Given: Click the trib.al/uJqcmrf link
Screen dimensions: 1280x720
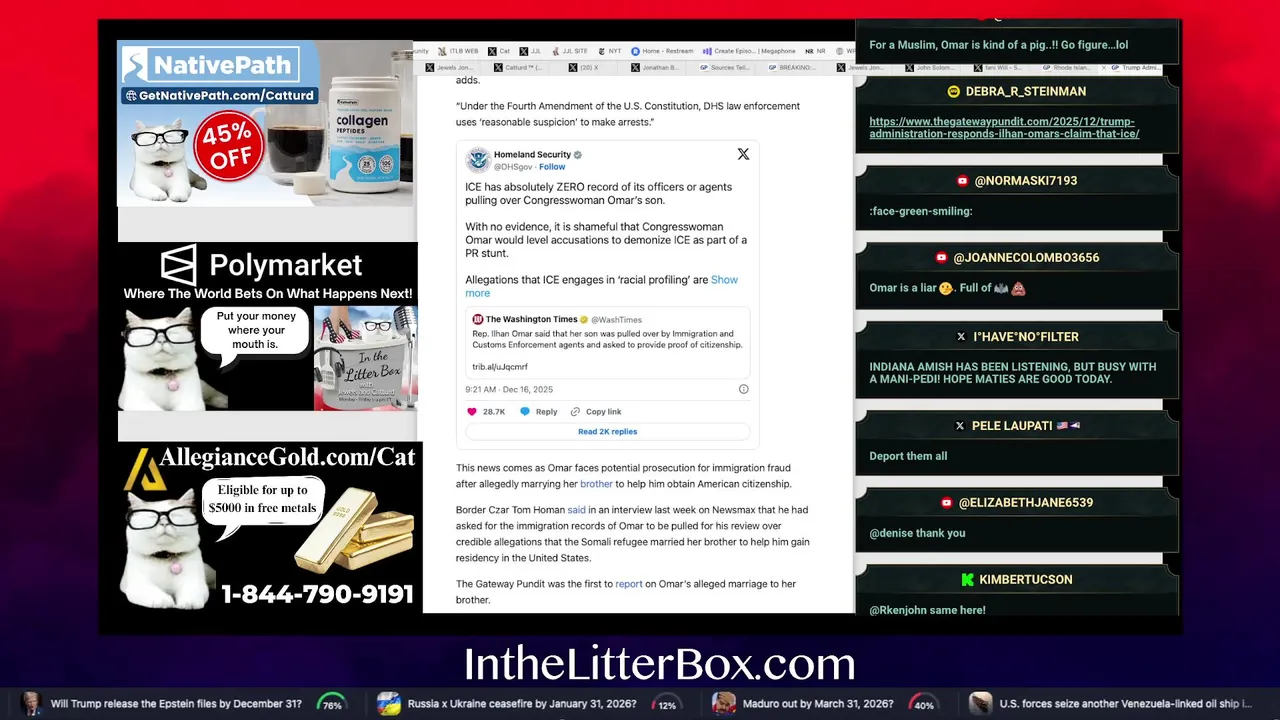Looking at the screenshot, I should pyautogui.click(x=500, y=367).
